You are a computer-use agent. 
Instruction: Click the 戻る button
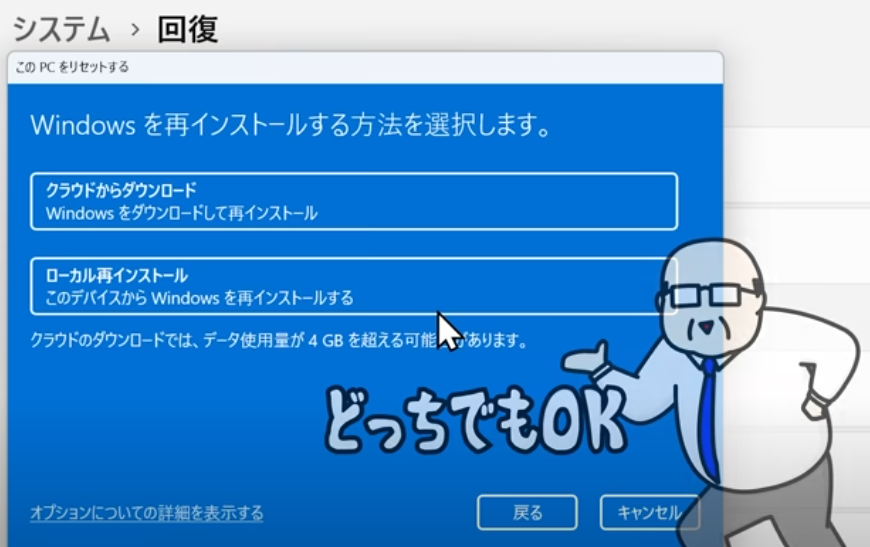527,512
